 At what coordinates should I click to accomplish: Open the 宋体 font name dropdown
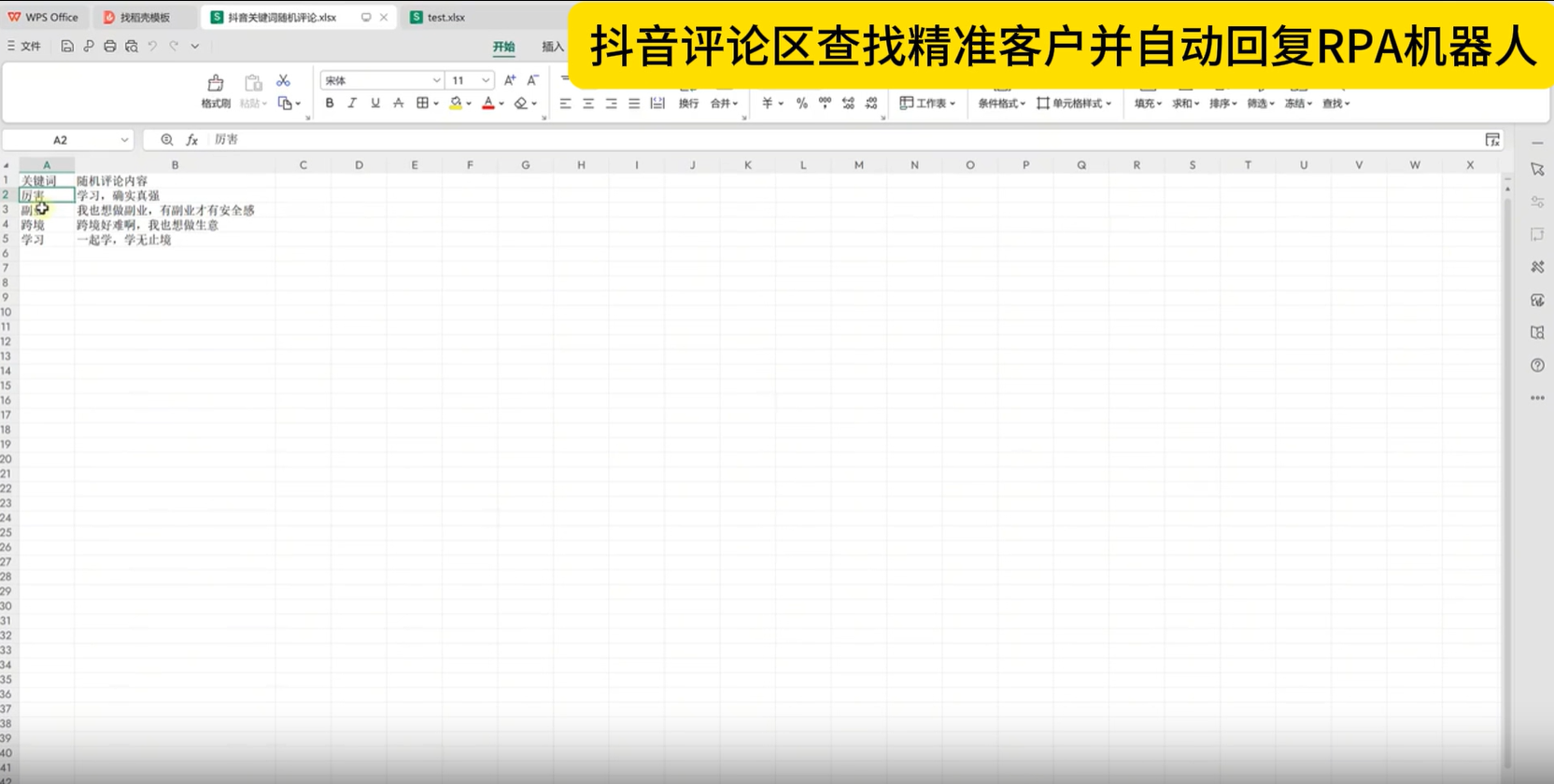(x=436, y=80)
